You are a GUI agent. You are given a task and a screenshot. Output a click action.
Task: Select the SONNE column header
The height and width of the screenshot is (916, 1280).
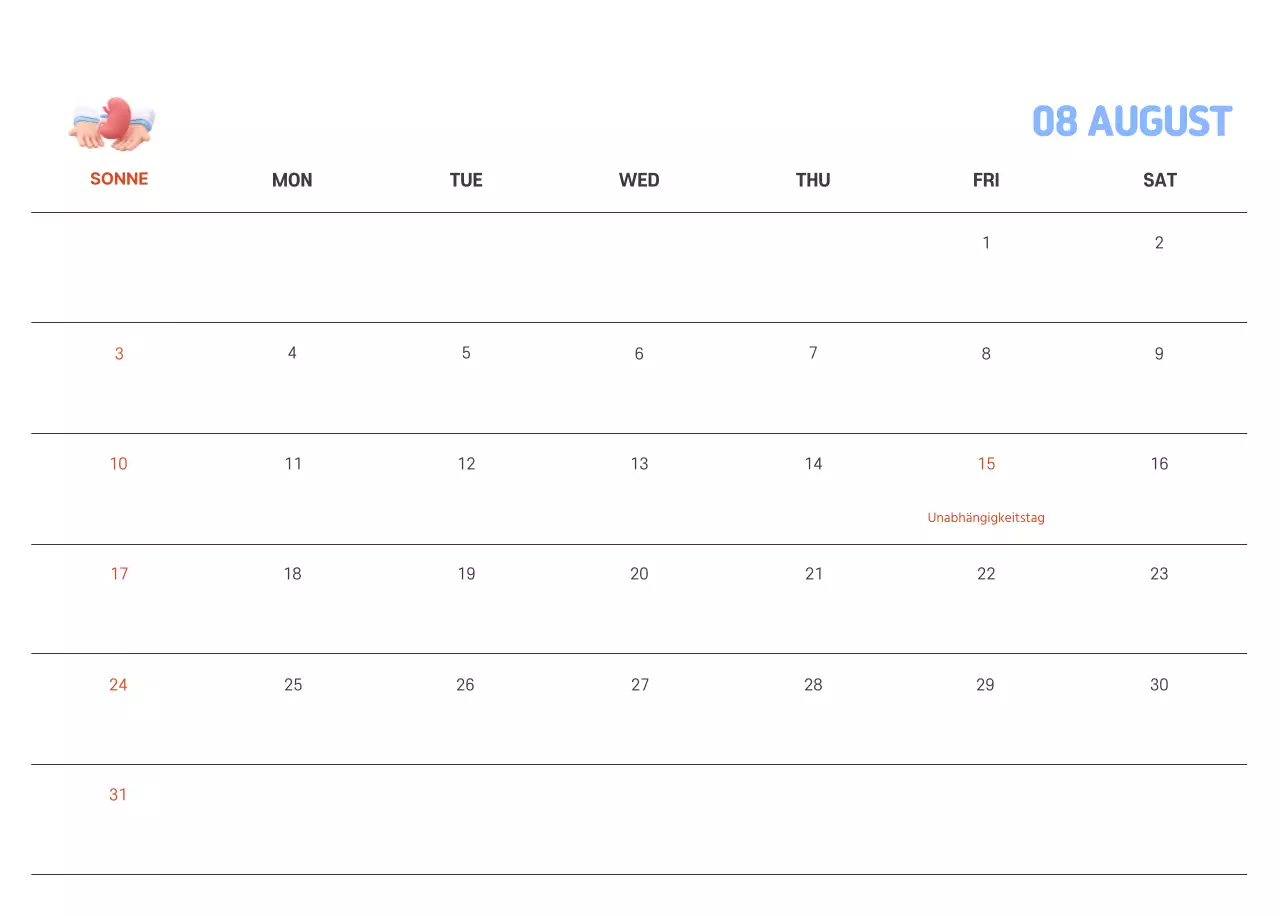point(119,179)
